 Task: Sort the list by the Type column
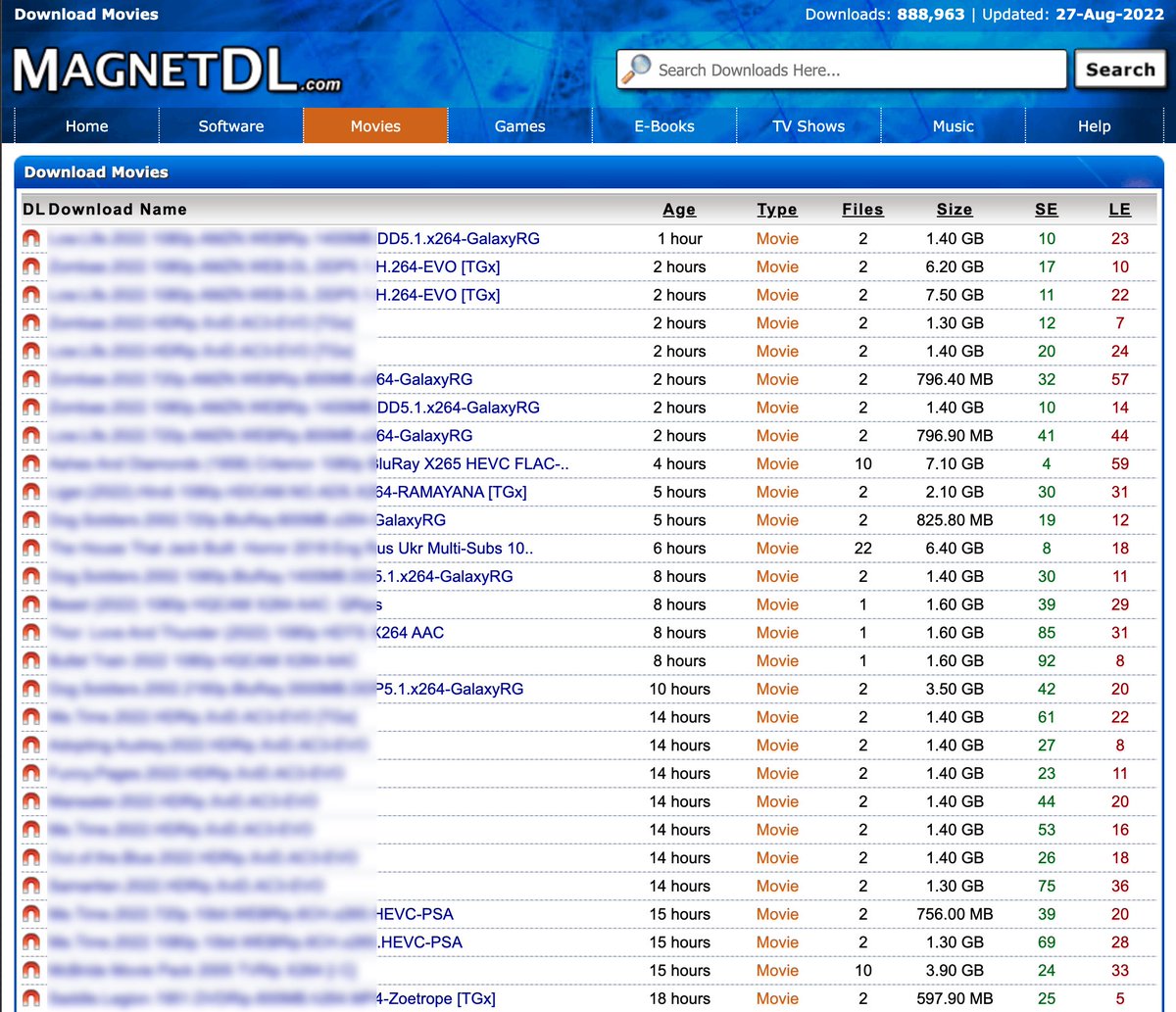tap(777, 210)
